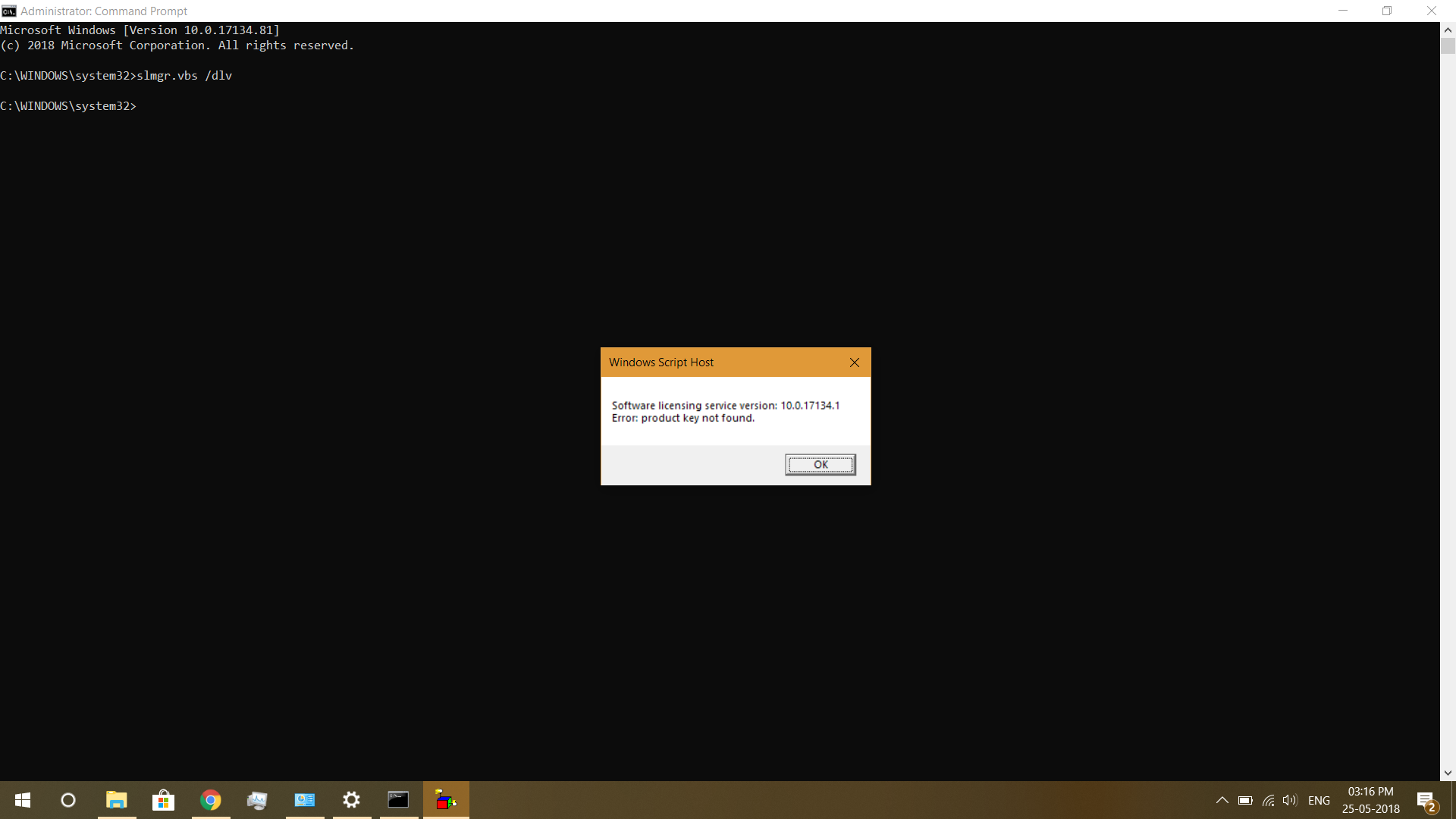This screenshot has height=819, width=1456.
Task: Close the Windows Script Host dialog
Action: [855, 362]
